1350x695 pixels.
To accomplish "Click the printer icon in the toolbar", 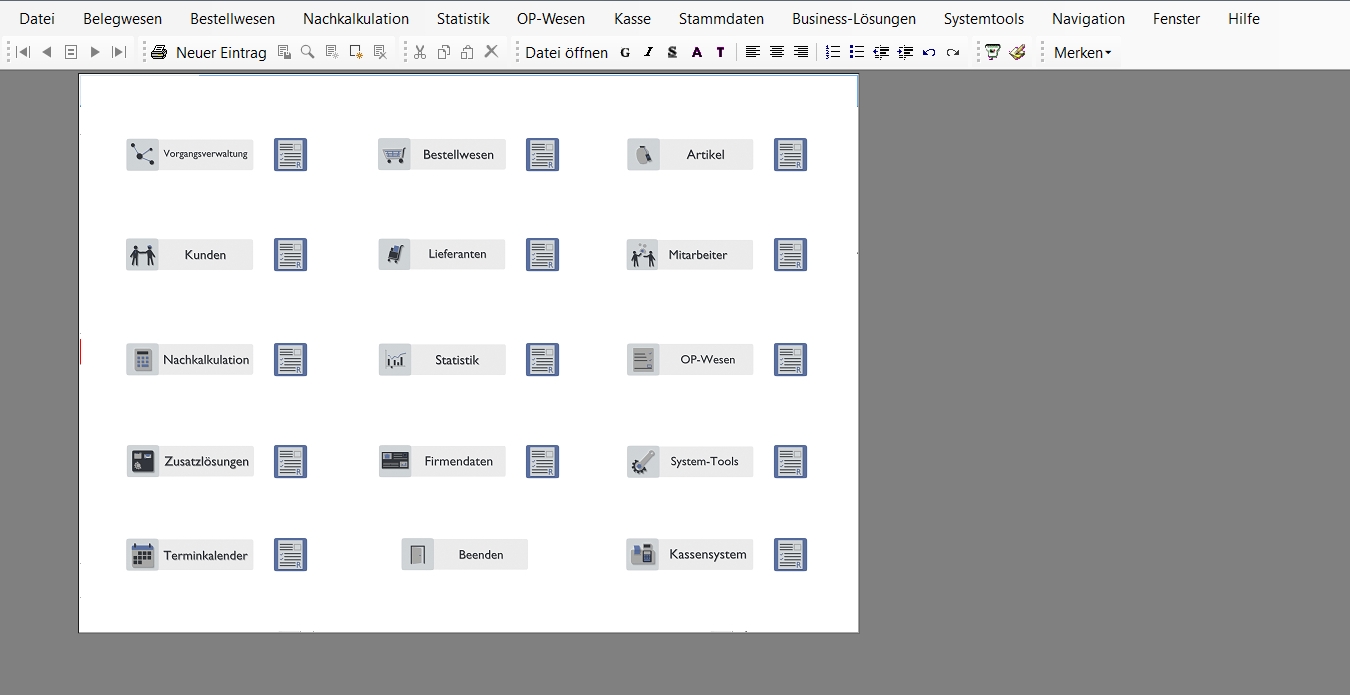I will pos(159,52).
